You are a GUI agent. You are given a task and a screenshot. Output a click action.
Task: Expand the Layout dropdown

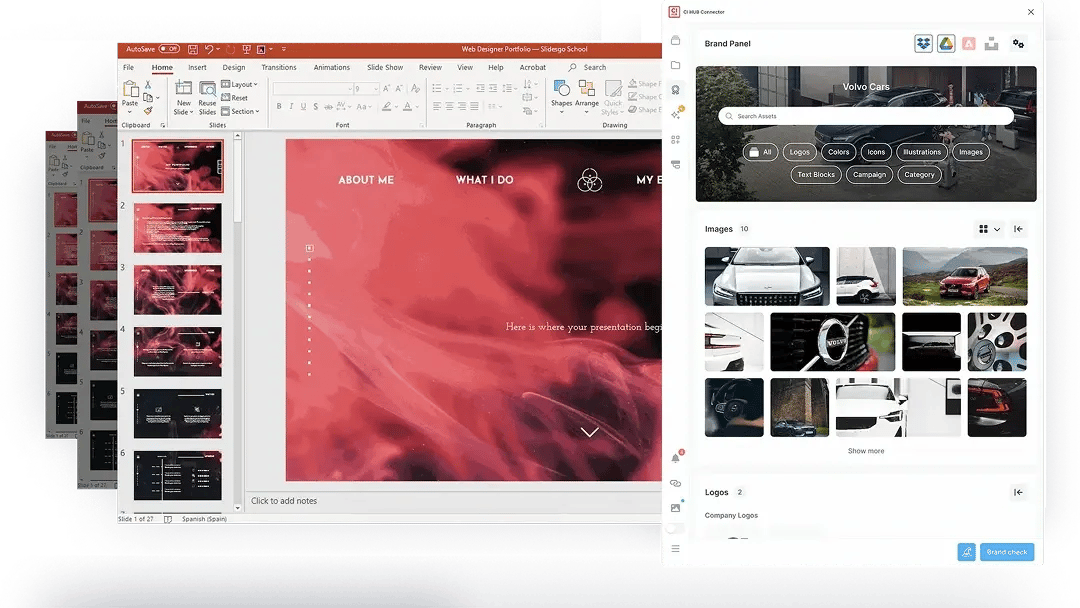(240, 85)
